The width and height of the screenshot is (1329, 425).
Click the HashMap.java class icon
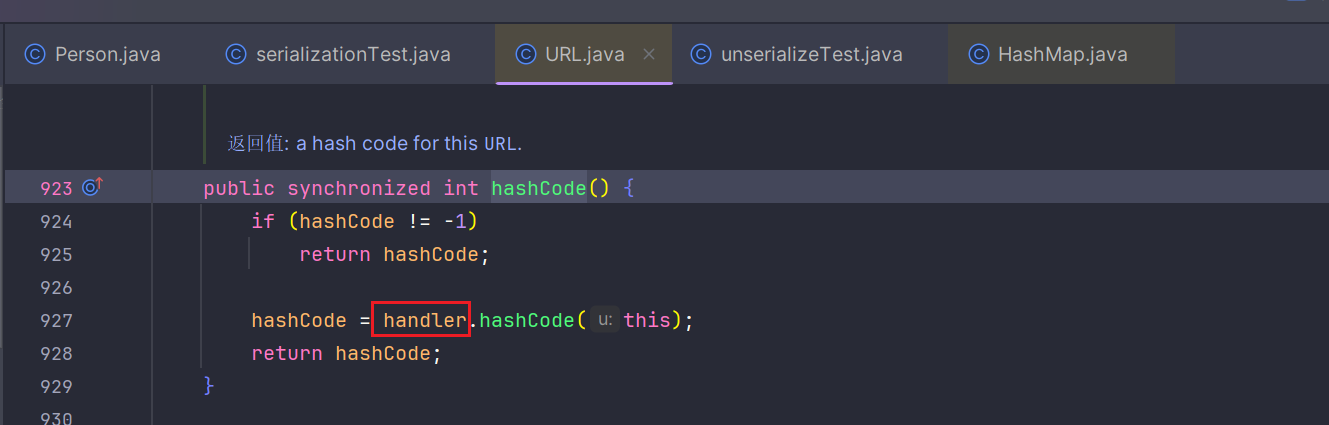point(979,55)
